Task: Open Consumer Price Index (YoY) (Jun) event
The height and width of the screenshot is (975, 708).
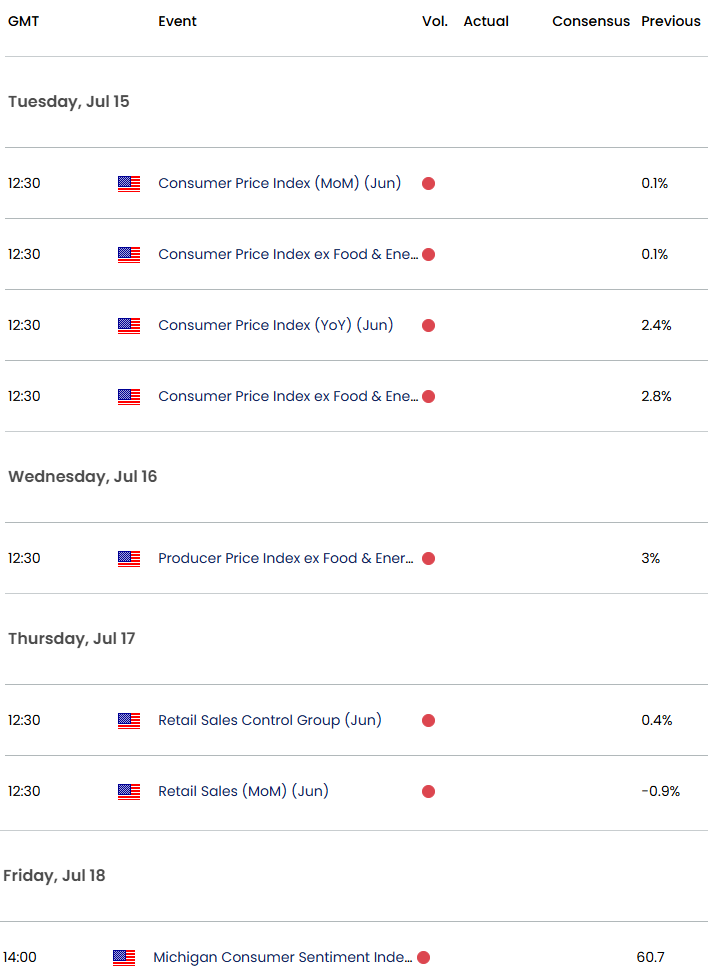Action: pyautogui.click(x=275, y=325)
